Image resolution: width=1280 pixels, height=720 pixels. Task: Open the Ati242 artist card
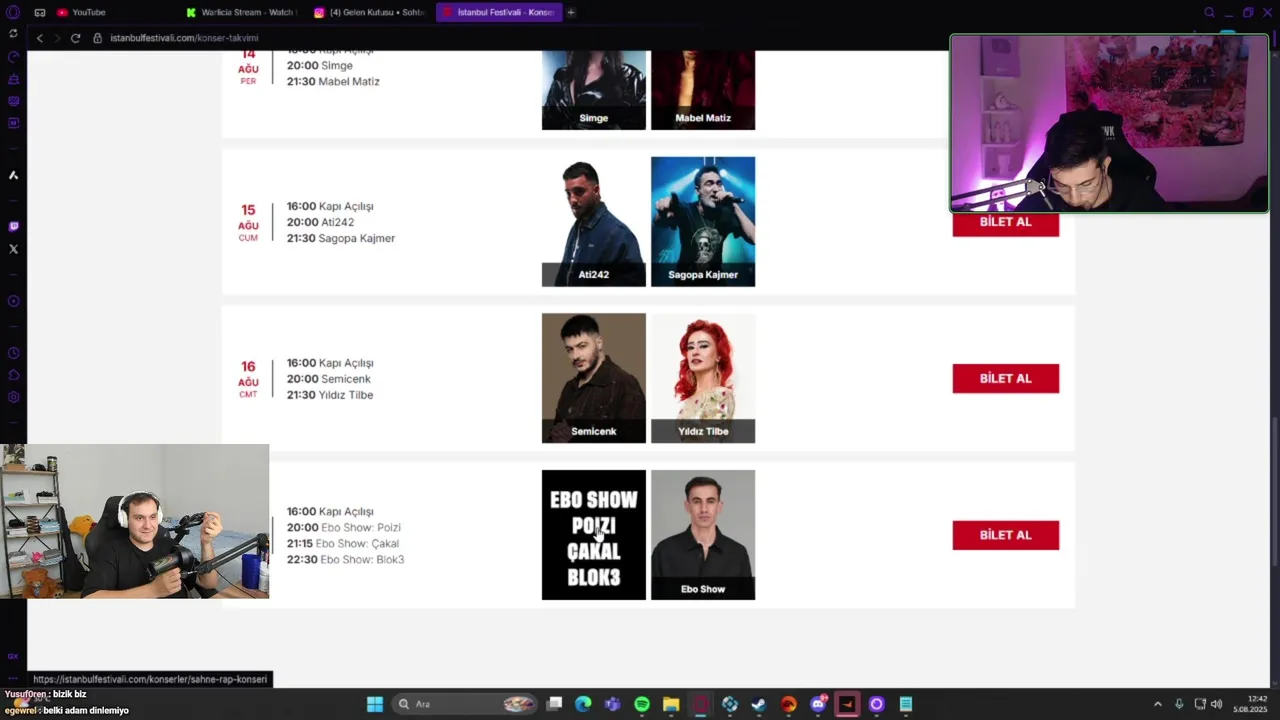(x=594, y=222)
